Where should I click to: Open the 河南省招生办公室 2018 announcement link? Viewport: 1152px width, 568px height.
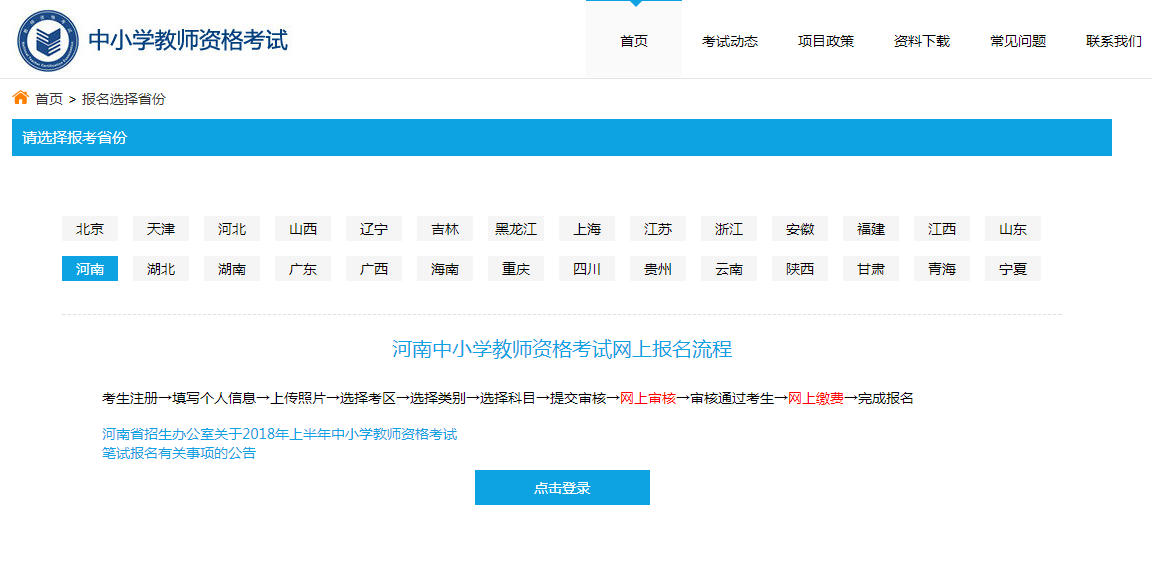point(279,444)
